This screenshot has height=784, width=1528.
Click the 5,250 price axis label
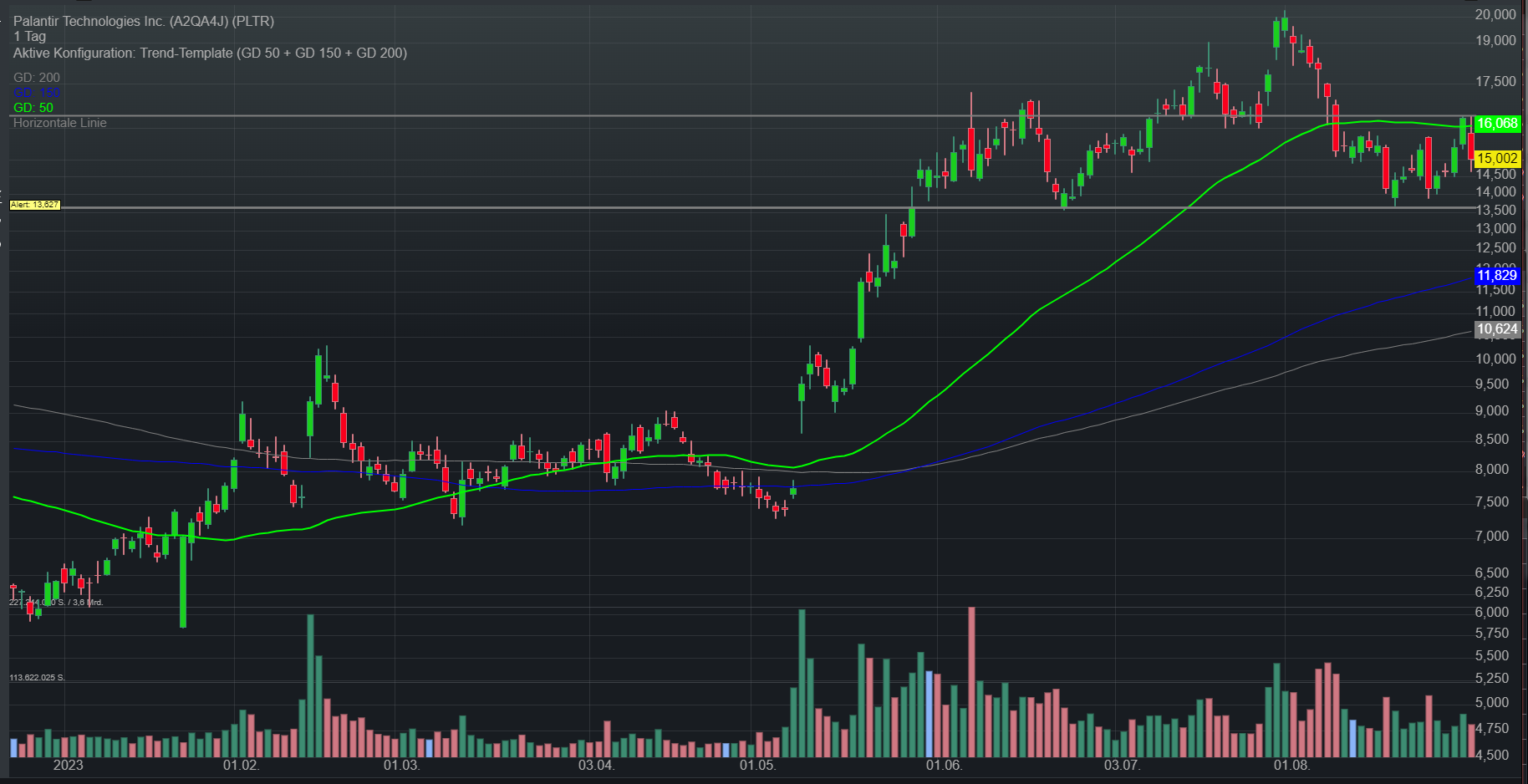pyautogui.click(x=1492, y=678)
